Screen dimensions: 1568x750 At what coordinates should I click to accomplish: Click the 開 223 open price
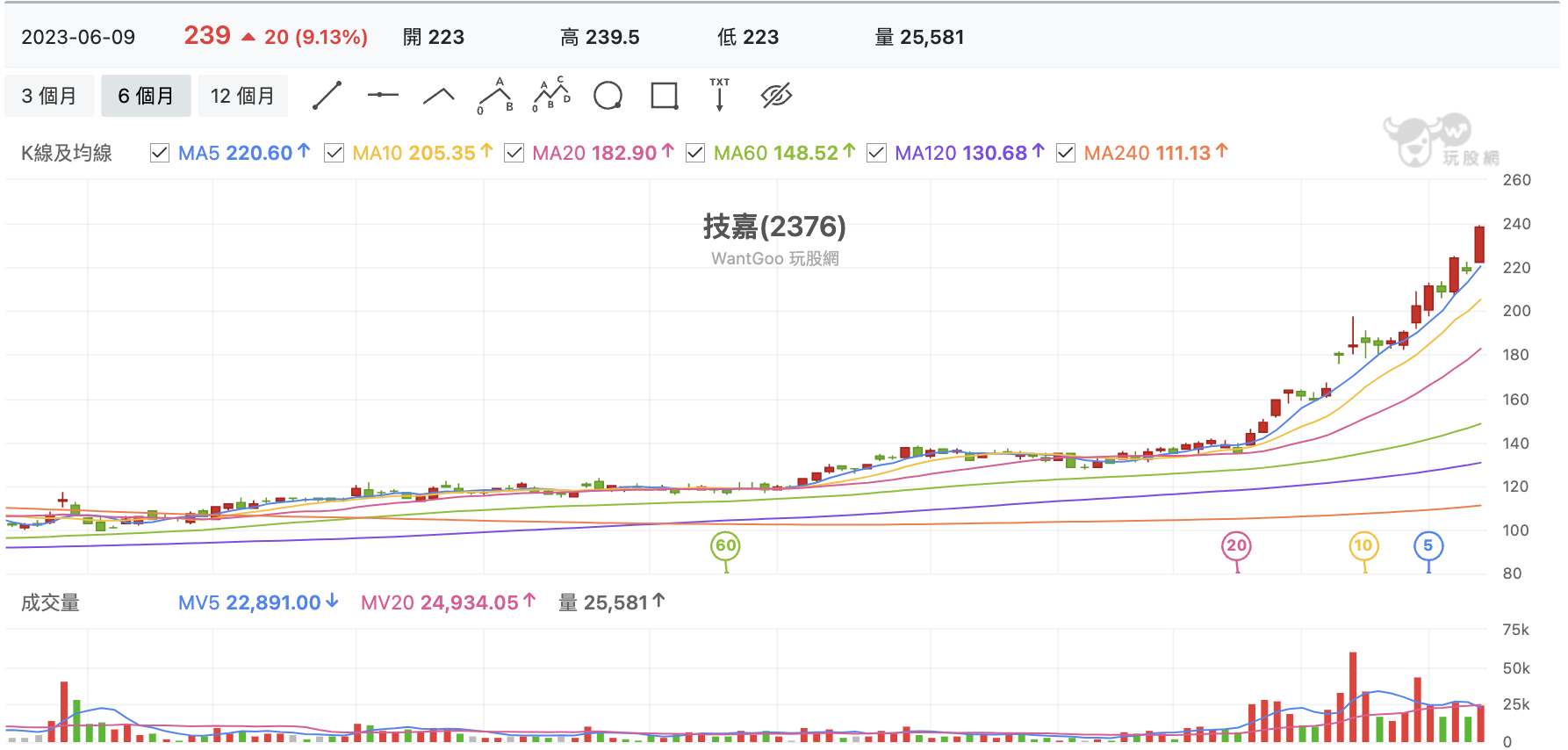click(x=434, y=37)
